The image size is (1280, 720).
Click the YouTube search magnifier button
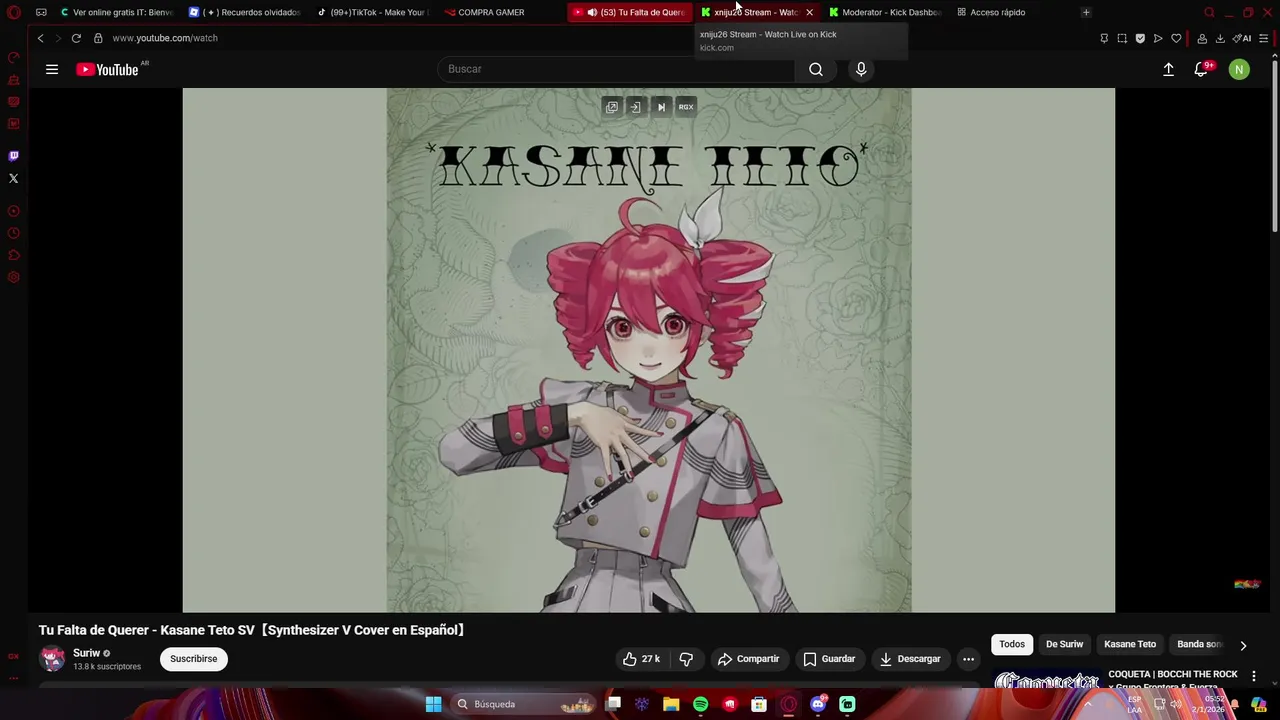[x=816, y=69]
